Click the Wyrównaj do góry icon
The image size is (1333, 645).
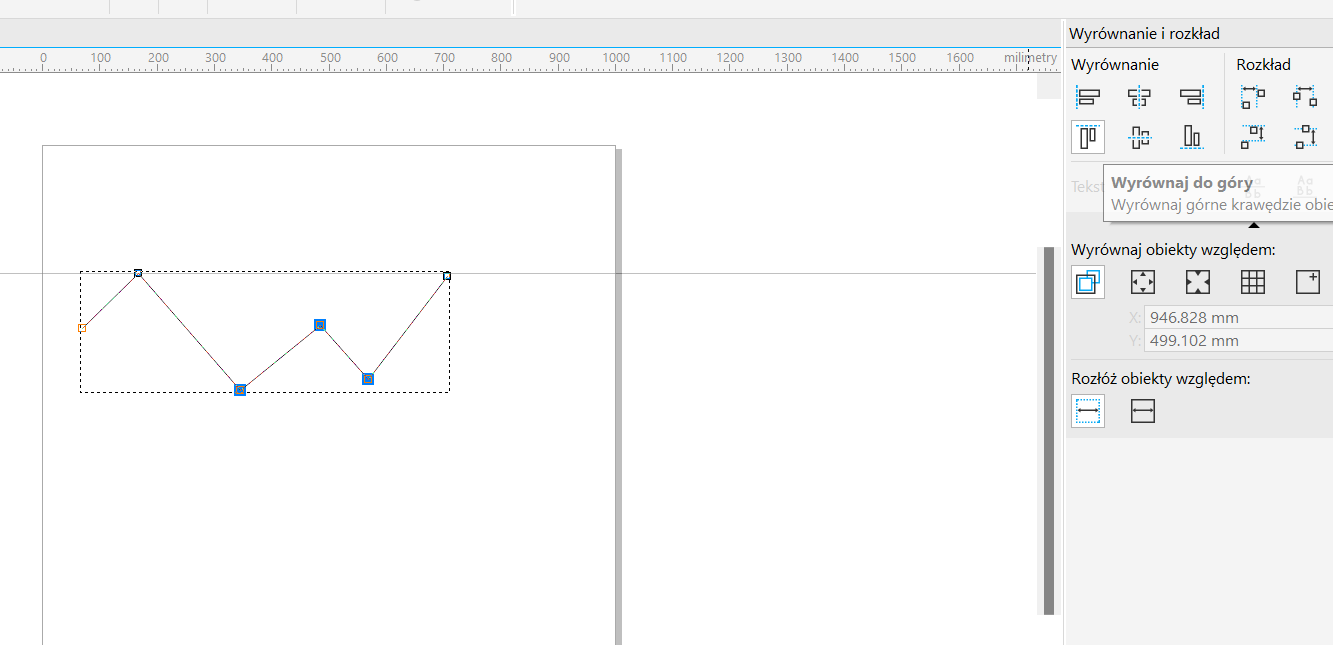(x=1088, y=136)
